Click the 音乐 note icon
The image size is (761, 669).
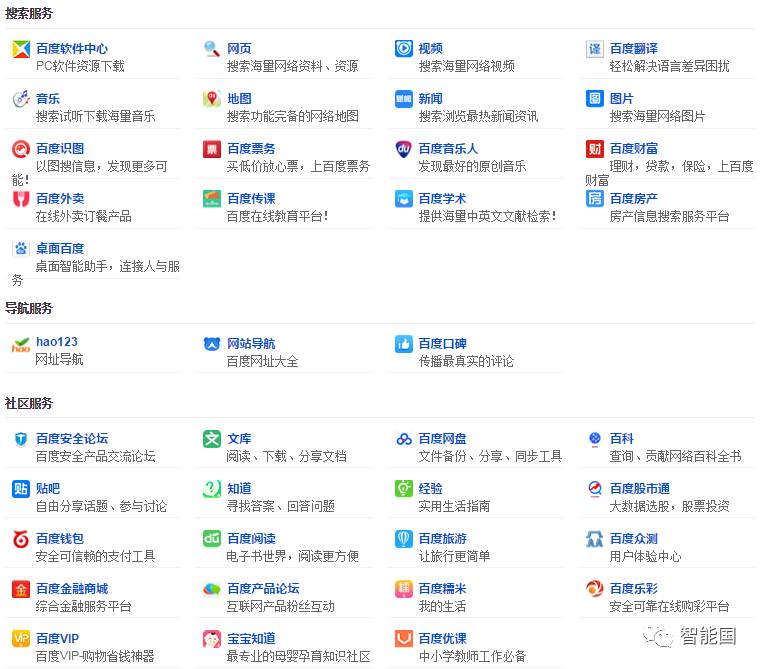[21, 99]
